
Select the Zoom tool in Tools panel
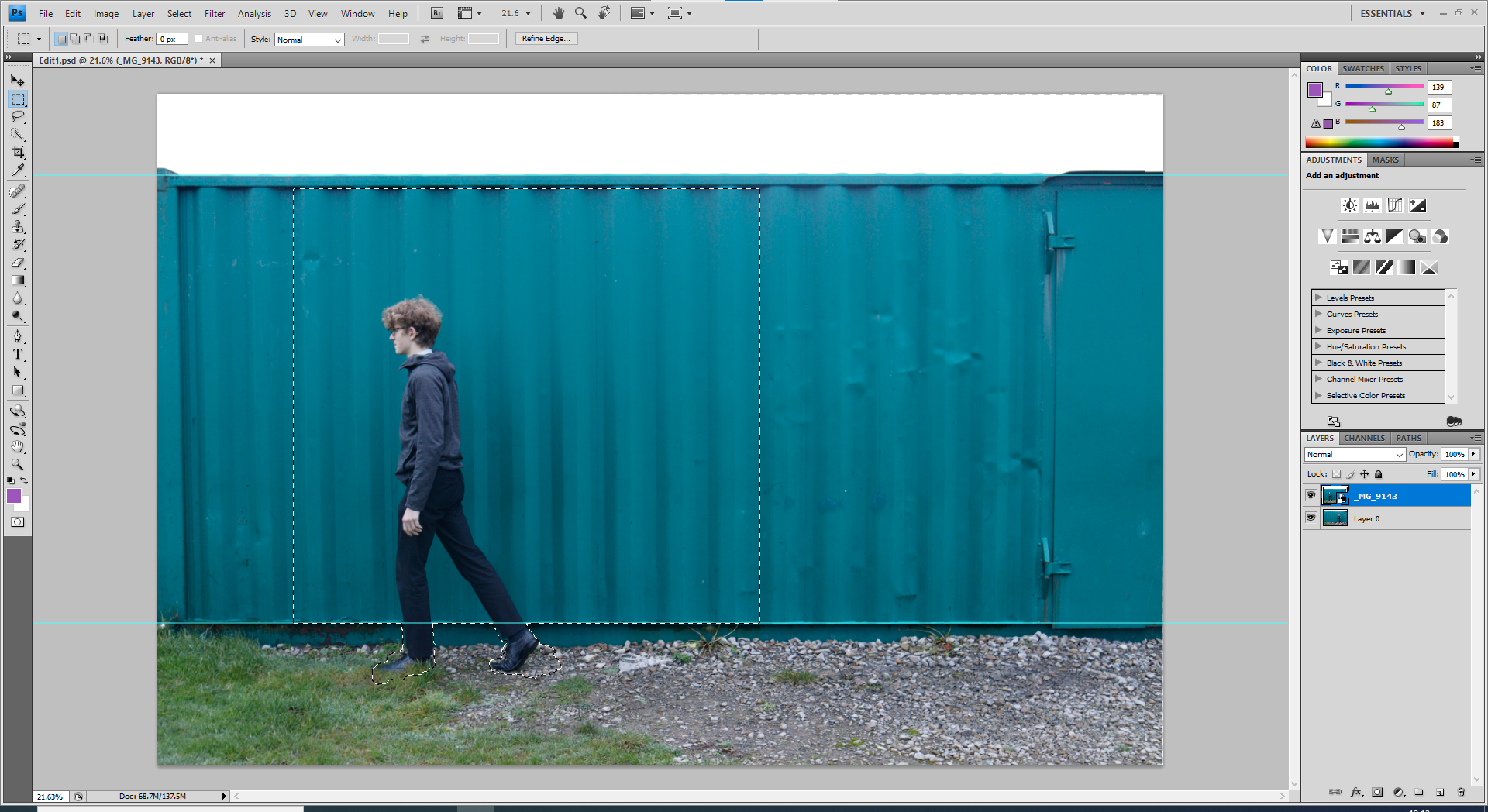[x=18, y=465]
